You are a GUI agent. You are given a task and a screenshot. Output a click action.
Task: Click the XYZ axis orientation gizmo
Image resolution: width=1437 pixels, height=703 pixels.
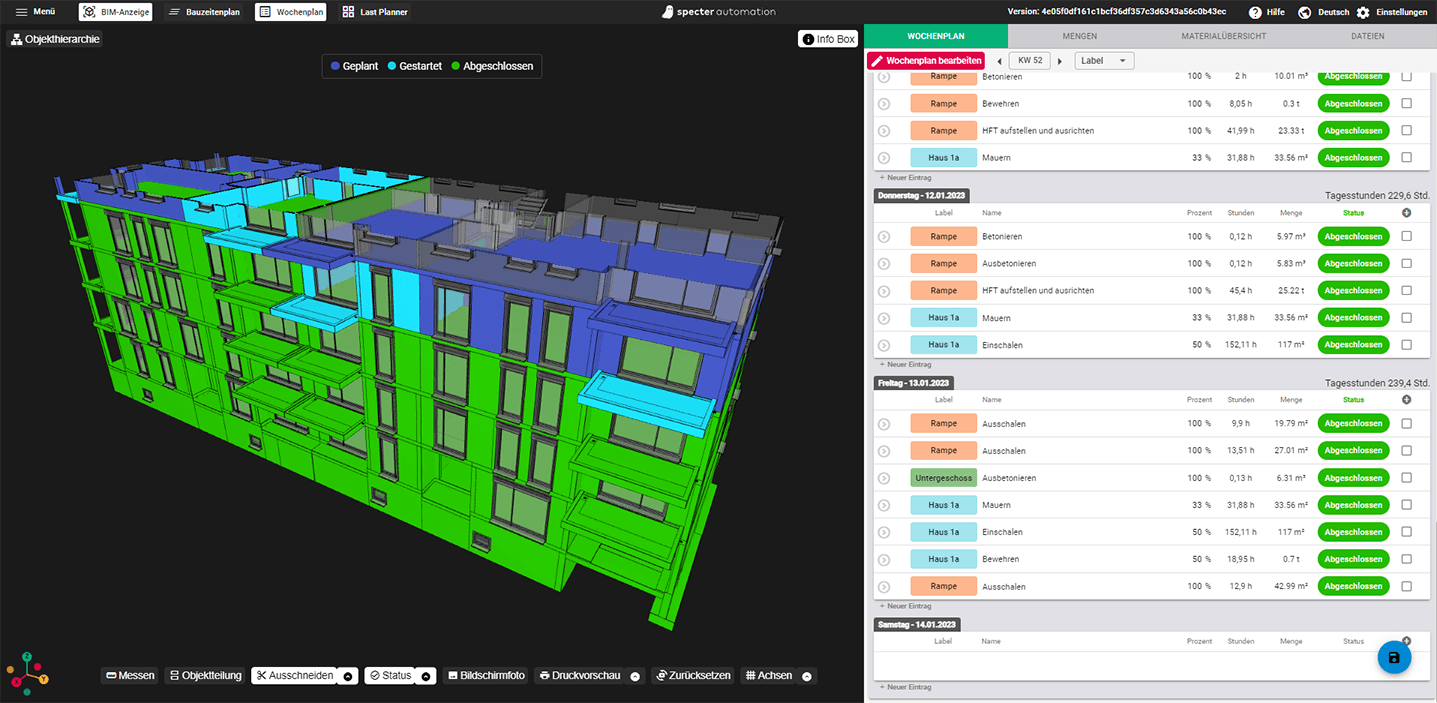click(27, 673)
